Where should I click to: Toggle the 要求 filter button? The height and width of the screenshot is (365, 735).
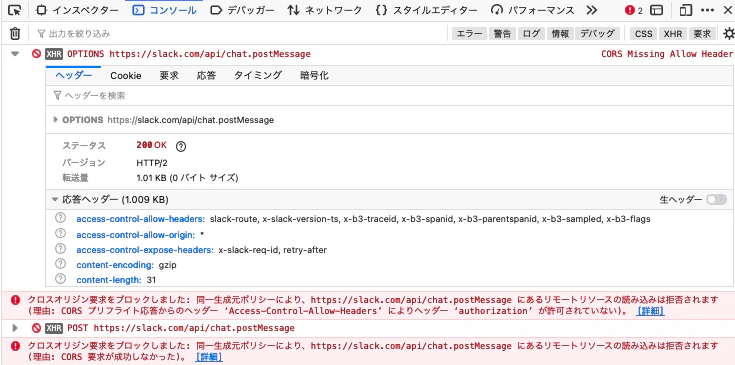tap(702, 33)
